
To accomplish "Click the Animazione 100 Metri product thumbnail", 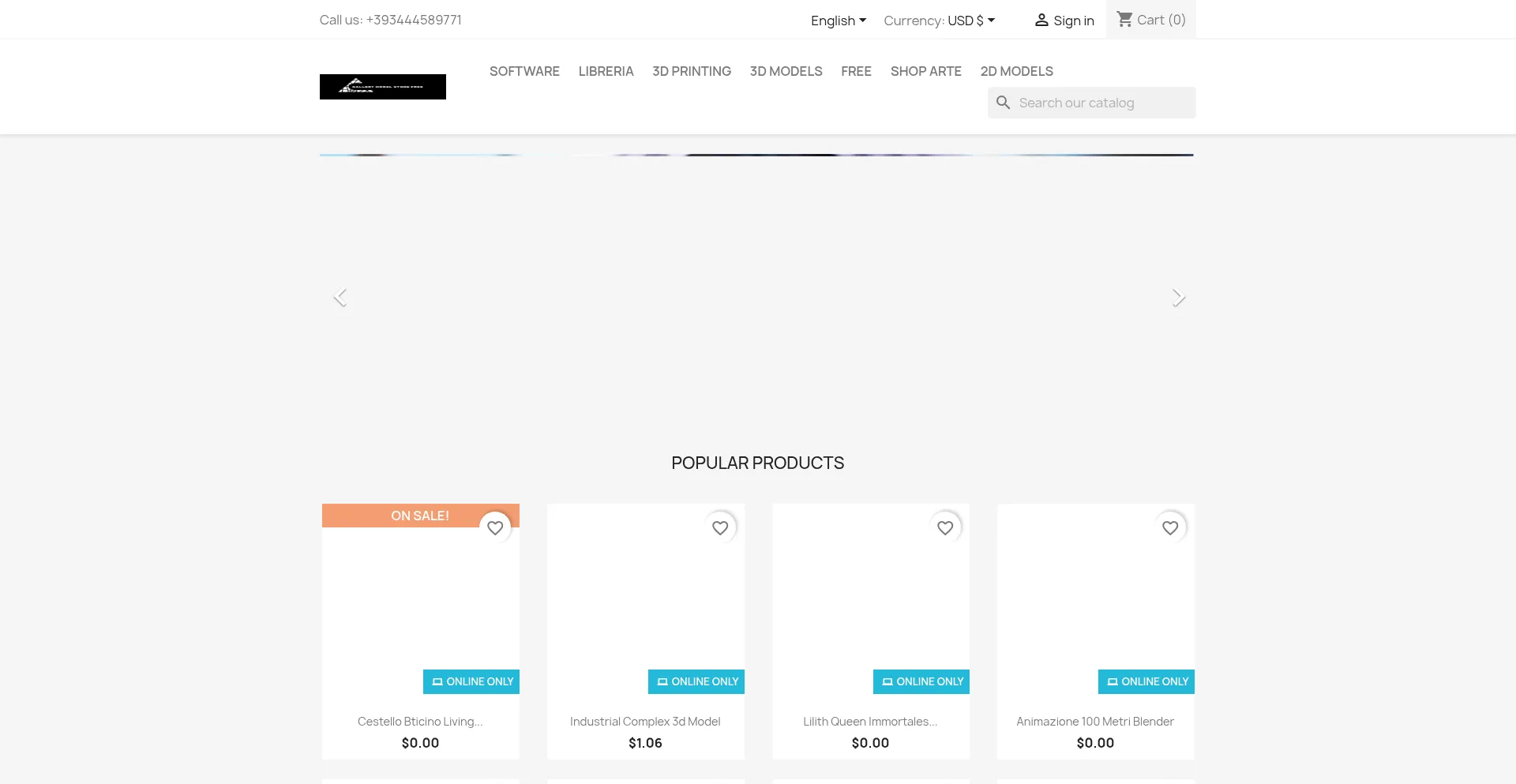I will point(1096,602).
